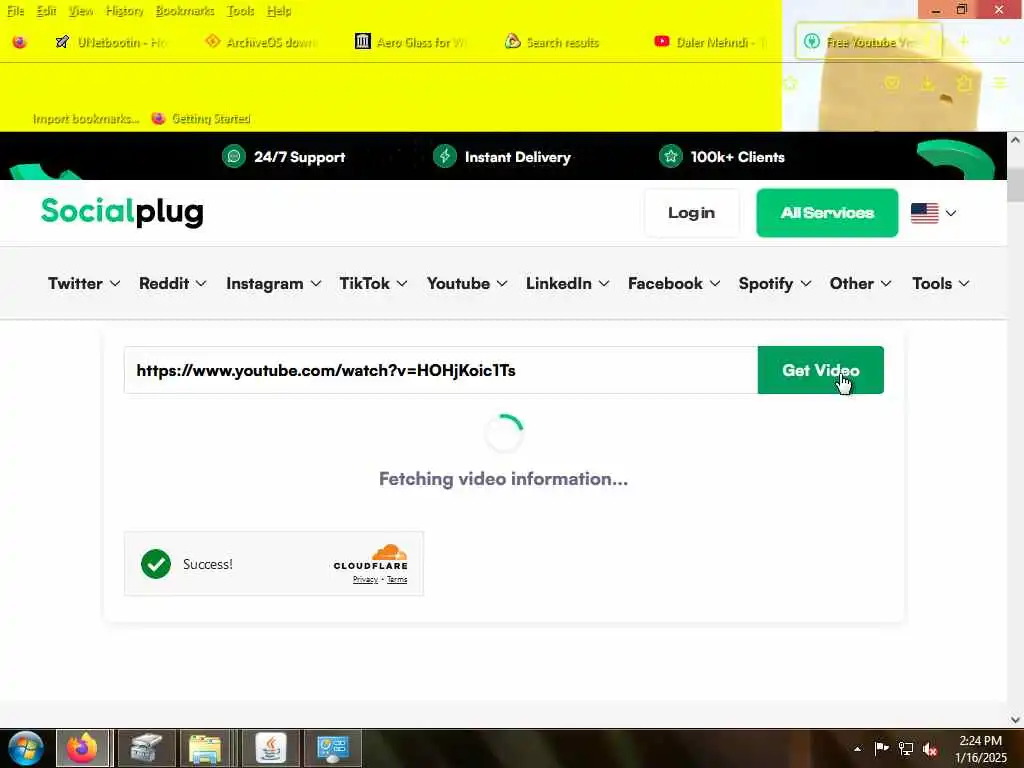Expand the Other services dropdown
Screen dimensions: 1024x768
860,283
